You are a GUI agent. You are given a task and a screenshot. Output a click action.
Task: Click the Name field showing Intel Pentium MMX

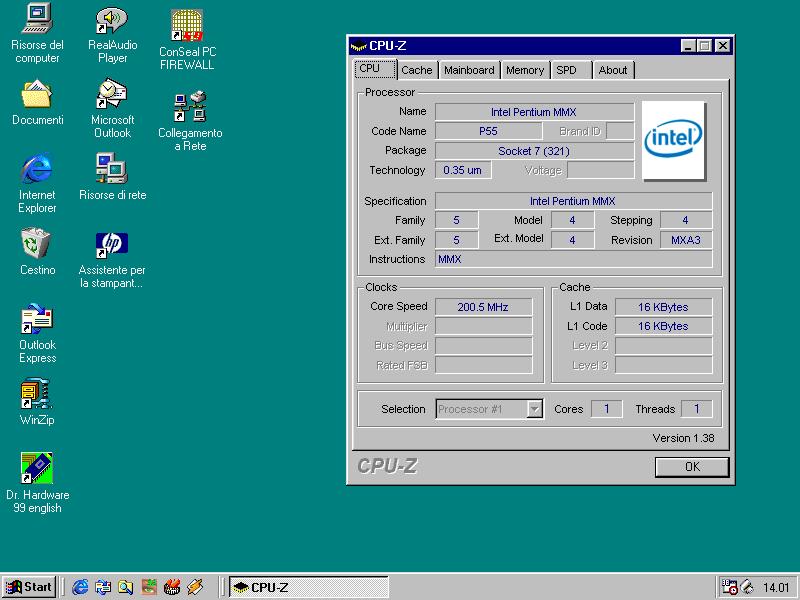(x=534, y=112)
